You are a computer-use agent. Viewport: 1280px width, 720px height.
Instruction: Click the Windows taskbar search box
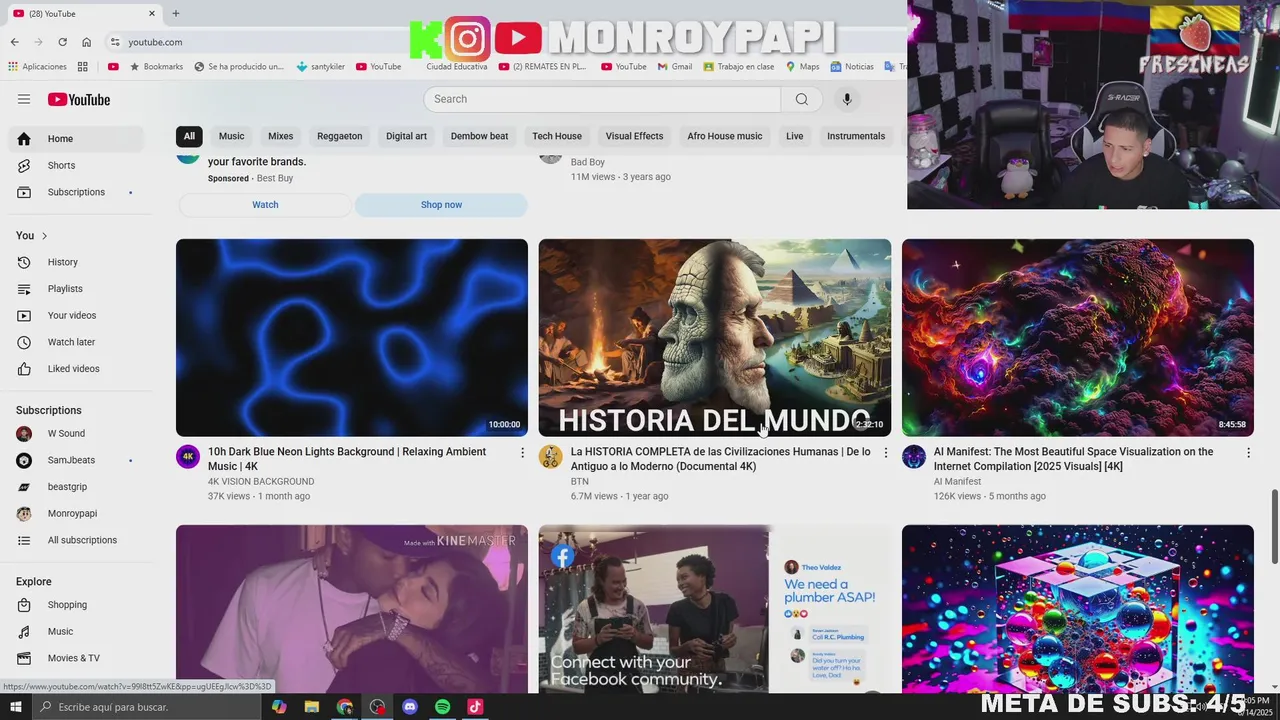(146, 707)
